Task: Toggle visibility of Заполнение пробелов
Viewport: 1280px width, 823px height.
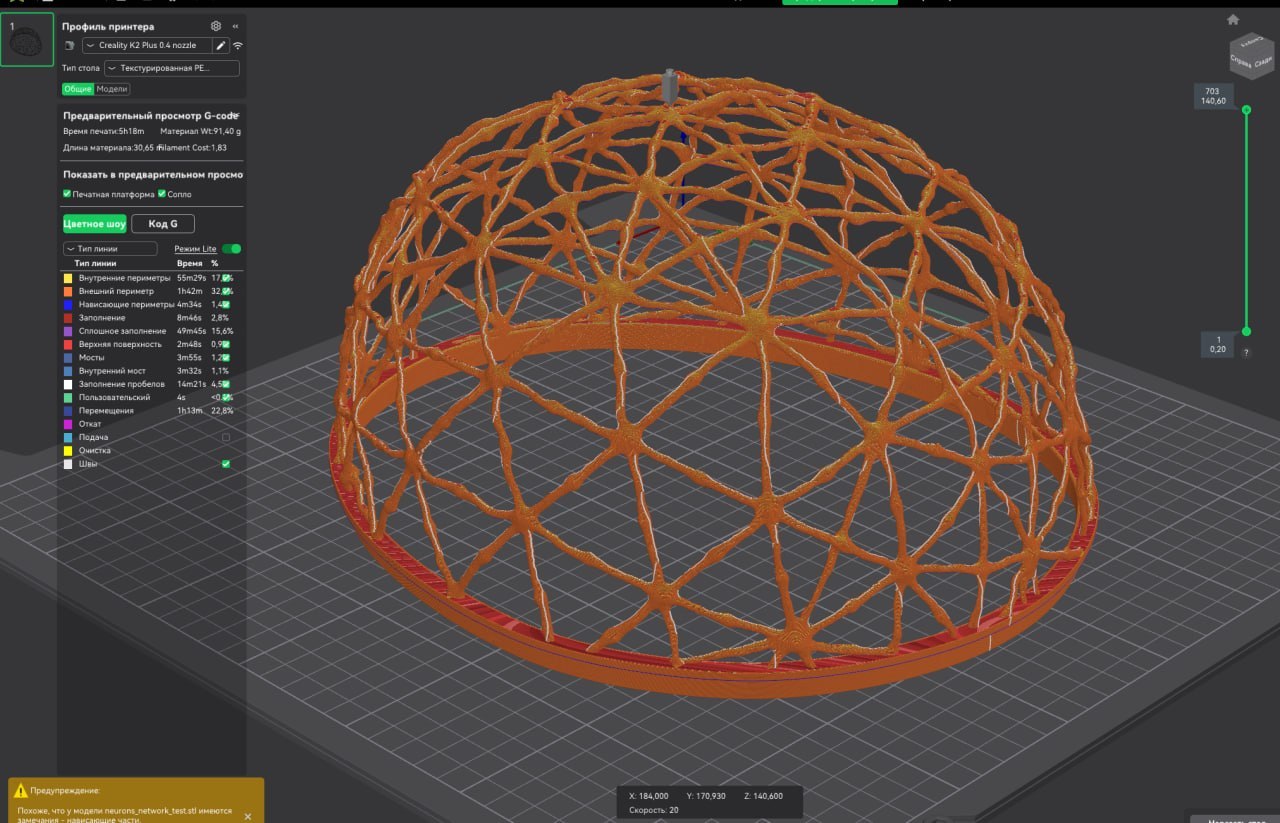Action: [x=226, y=384]
